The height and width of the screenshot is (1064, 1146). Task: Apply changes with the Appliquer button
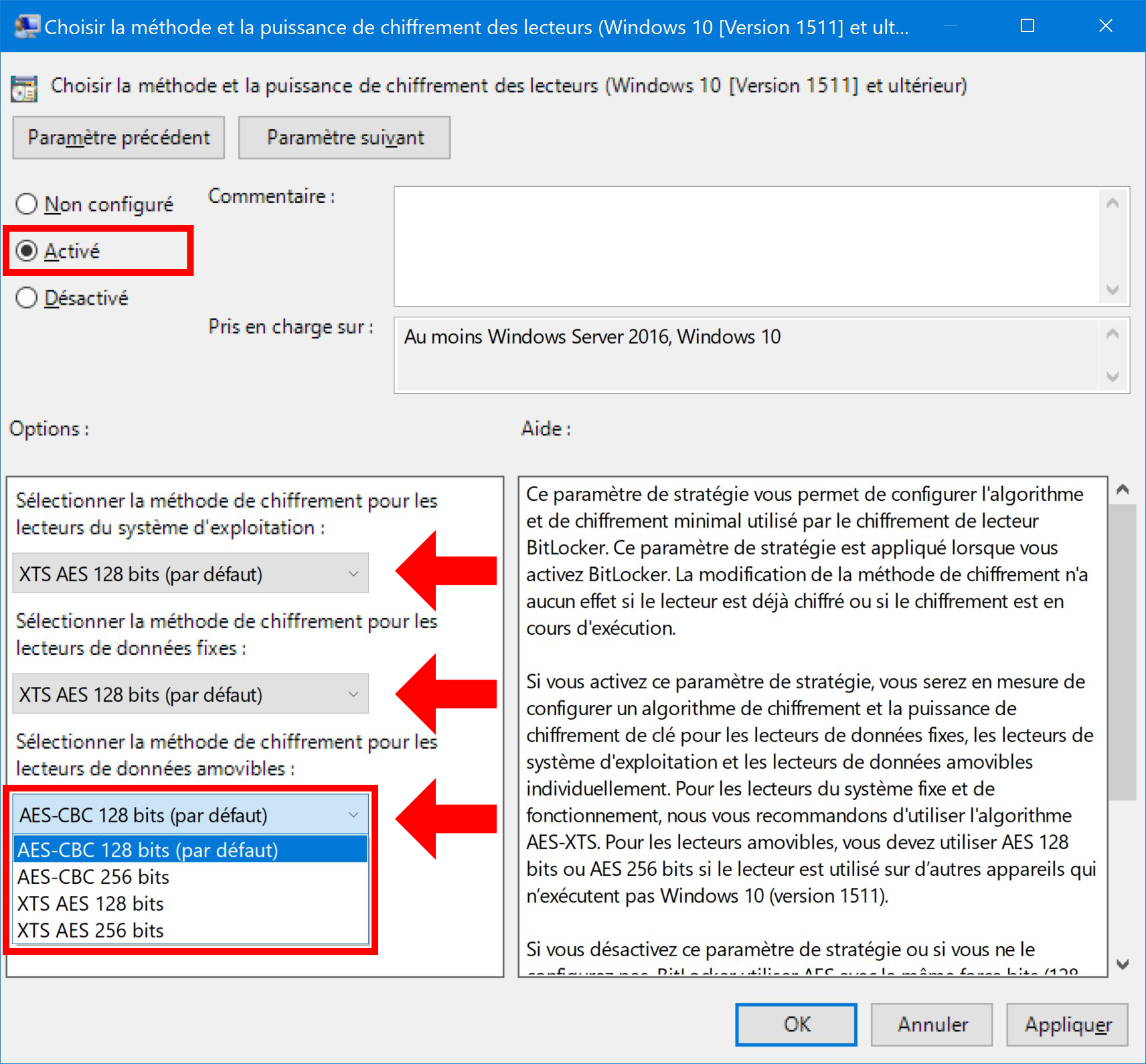tap(1068, 1024)
